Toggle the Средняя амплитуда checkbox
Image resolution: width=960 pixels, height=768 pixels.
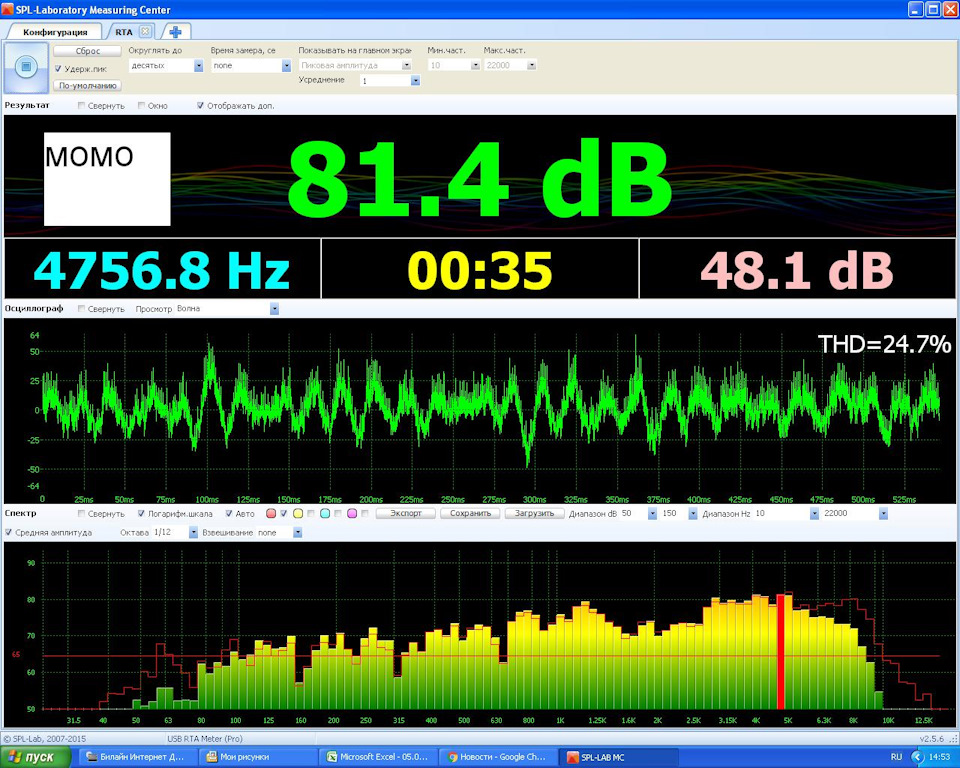(x=9, y=532)
